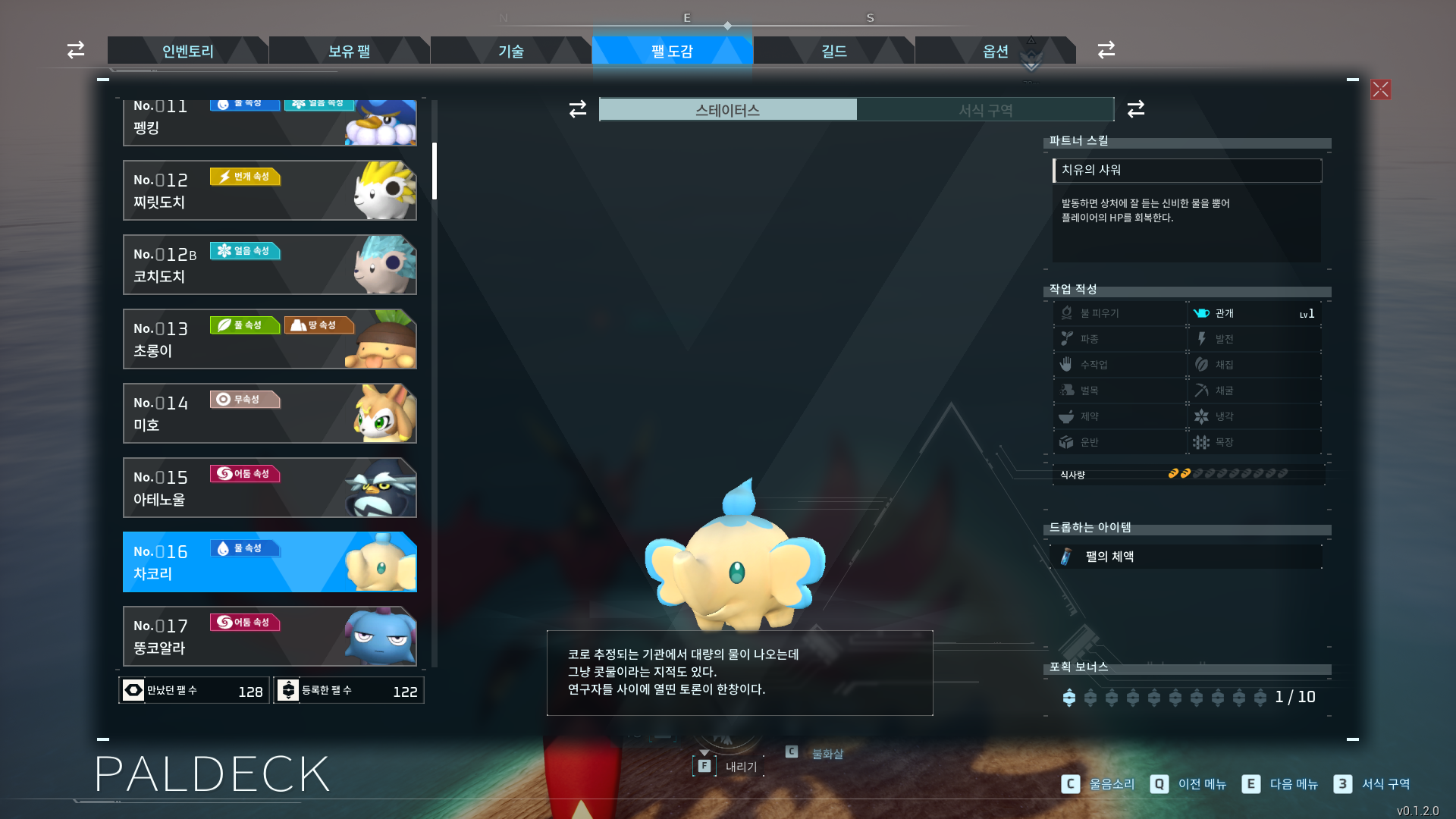Click swap arrows left of 스테이터스 tab
The width and height of the screenshot is (1456, 819).
(578, 109)
